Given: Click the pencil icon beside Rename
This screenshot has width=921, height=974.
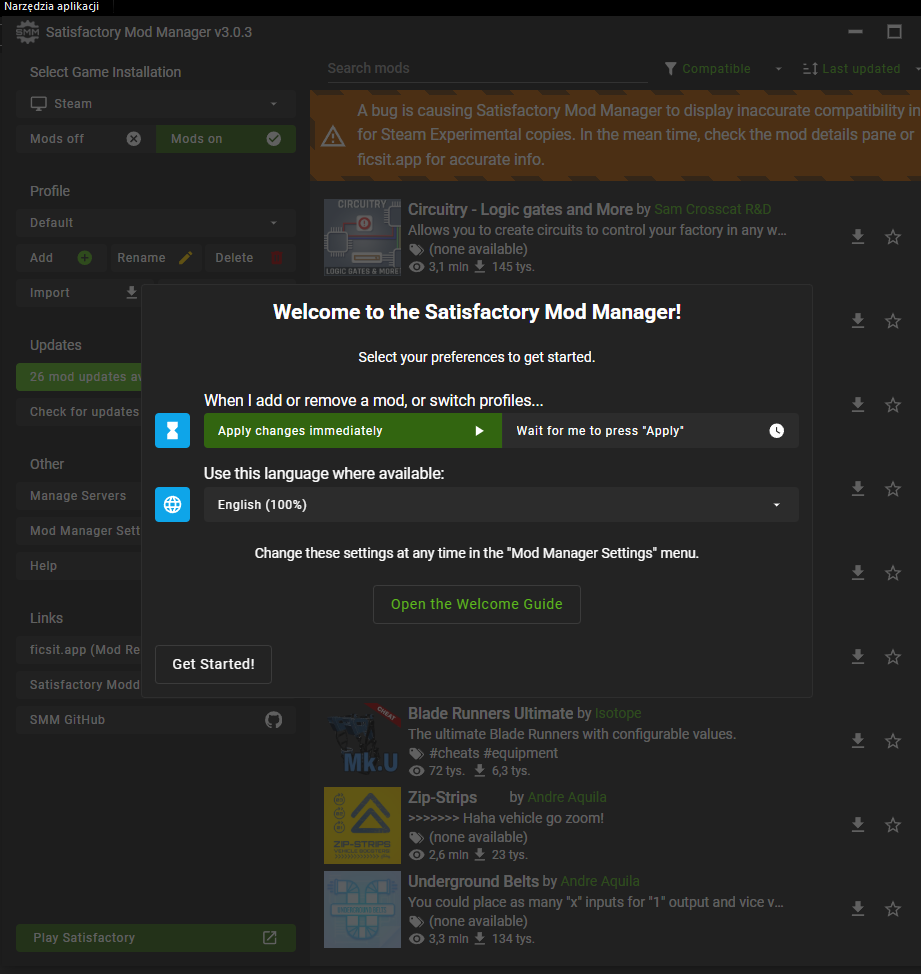Looking at the screenshot, I should tap(185, 258).
